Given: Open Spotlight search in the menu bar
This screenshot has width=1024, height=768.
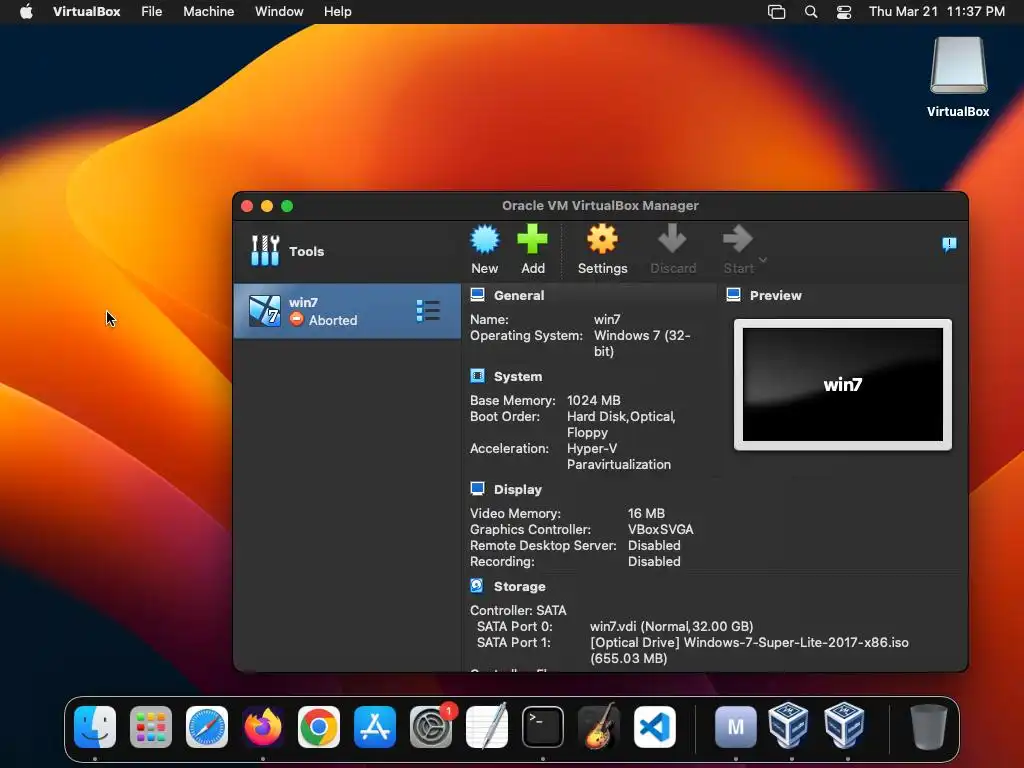Looking at the screenshot, I should [x=810, y=12].
